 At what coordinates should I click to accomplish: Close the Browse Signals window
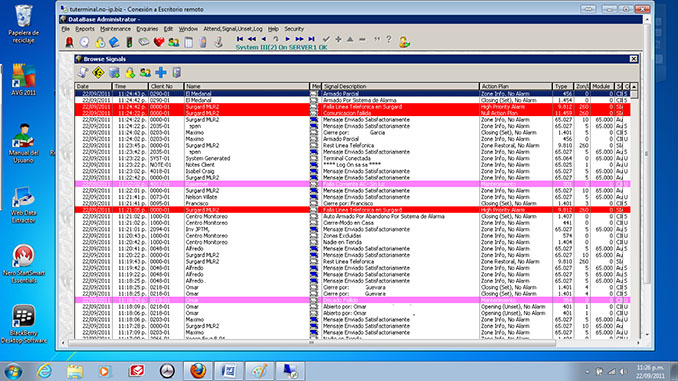pyautogui.click(x=633, y=59)
